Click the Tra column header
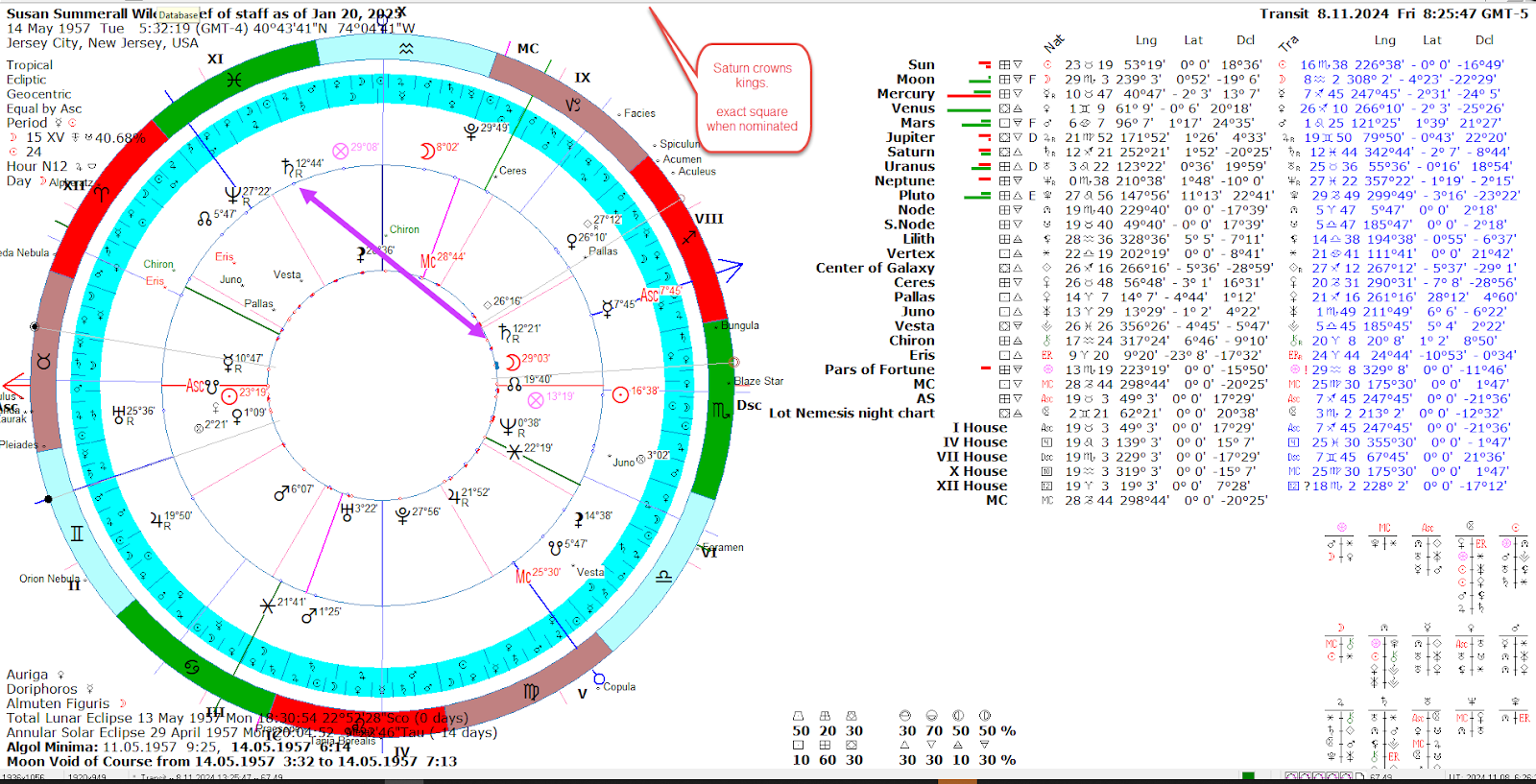The image size is (1536, 784). [x=1287, y=44]
